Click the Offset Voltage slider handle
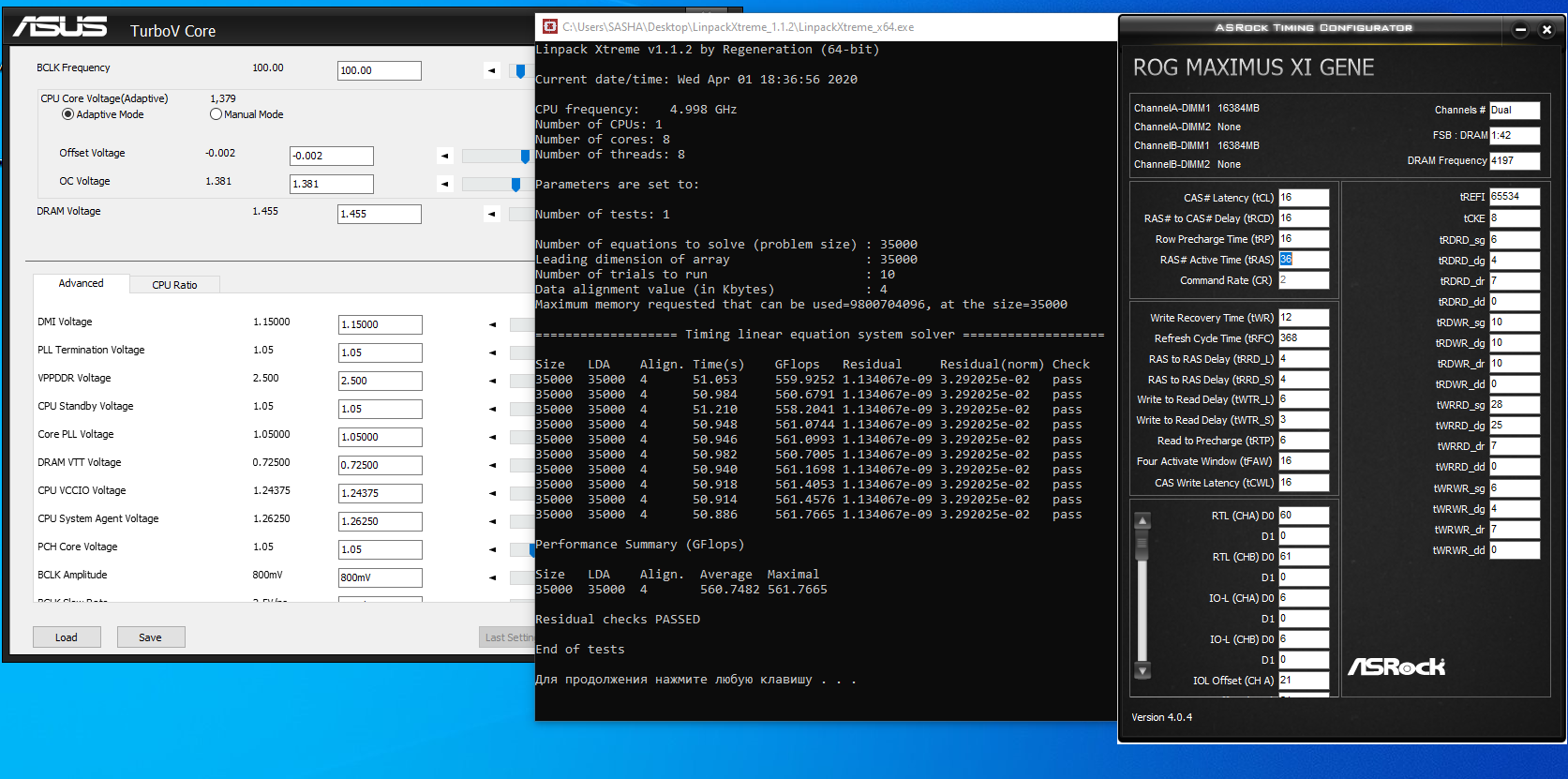This screenshot has height=779, width=1568. pyautogui.click(x=525, y=156)
